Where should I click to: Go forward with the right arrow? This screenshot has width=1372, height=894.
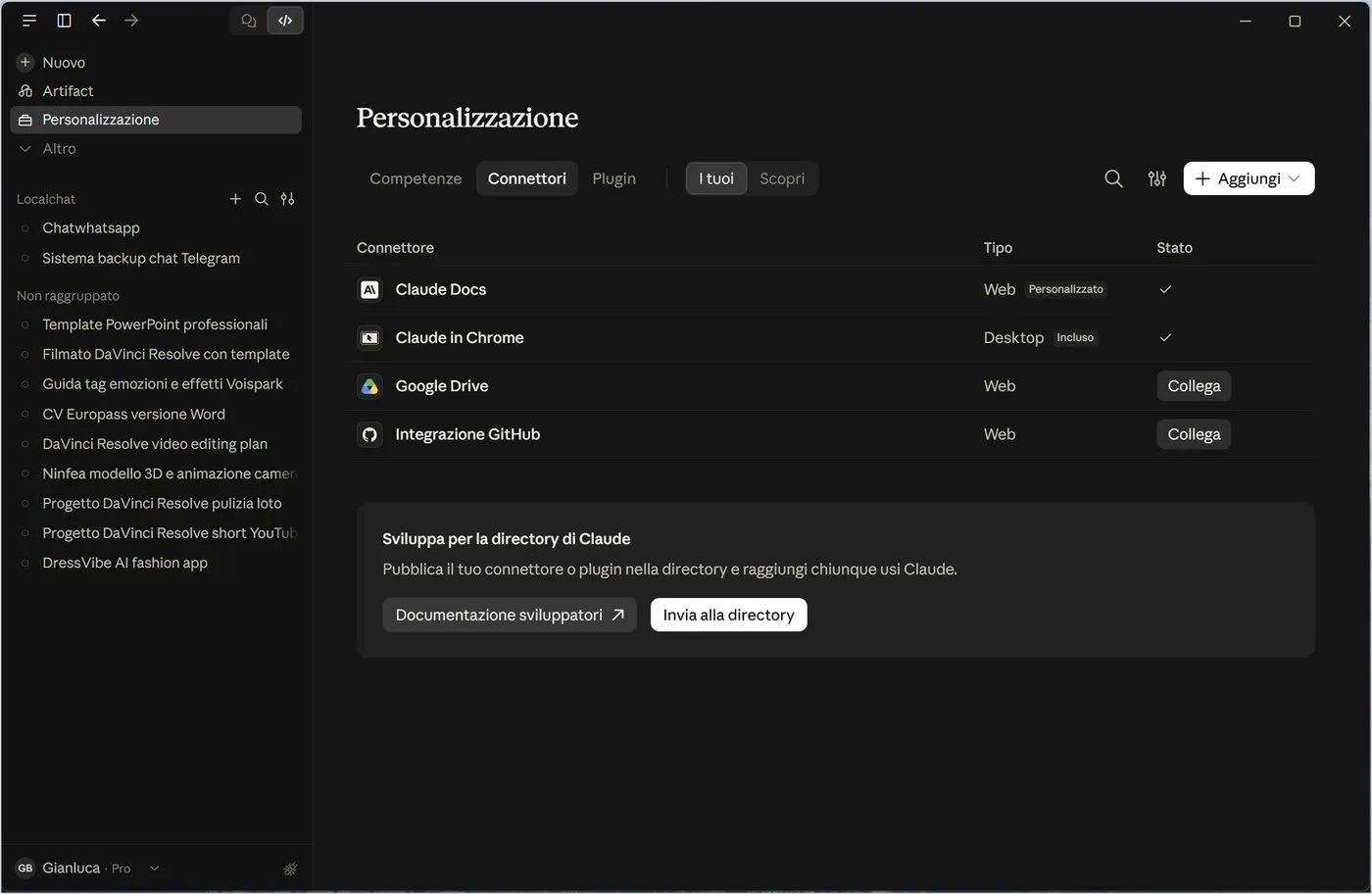tap(131, 21)
